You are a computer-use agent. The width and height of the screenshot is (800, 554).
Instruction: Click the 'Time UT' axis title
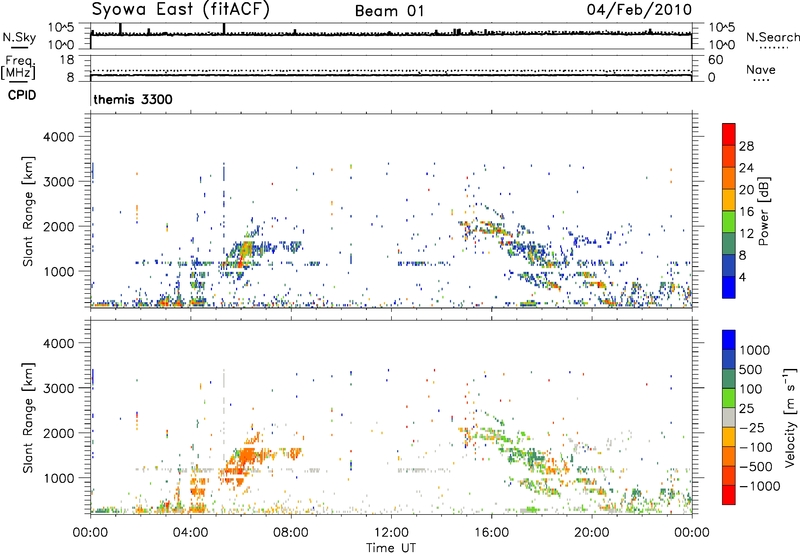(x=391, y=548)
